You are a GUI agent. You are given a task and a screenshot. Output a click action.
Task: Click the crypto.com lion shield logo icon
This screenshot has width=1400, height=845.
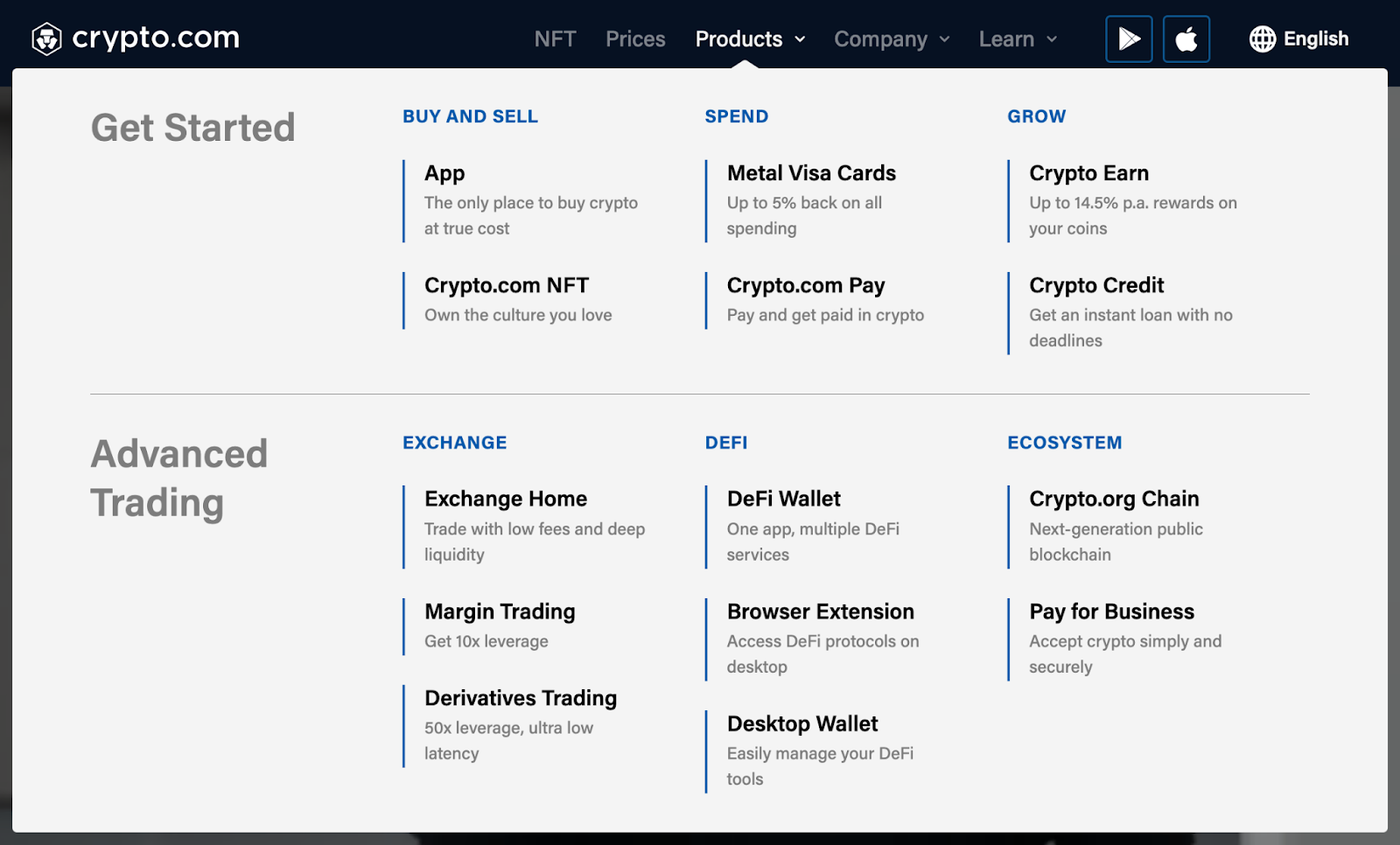[46, 38]
